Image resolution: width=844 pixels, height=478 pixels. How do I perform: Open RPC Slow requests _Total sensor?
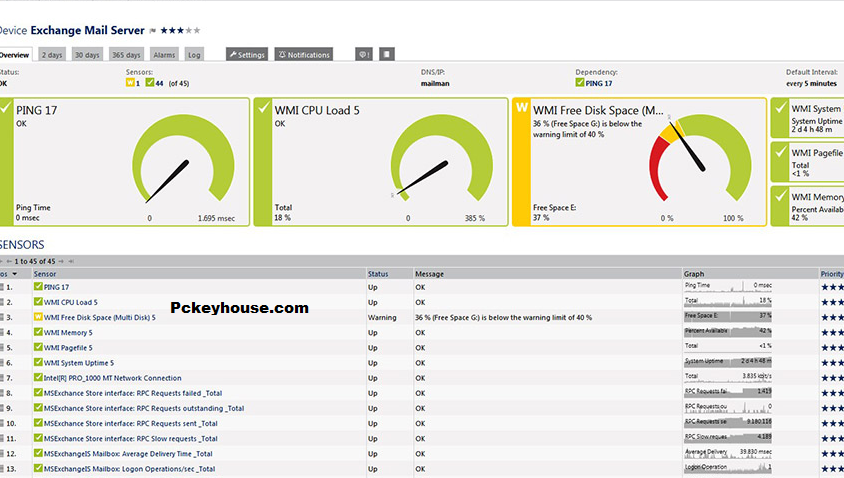point(131,438)
